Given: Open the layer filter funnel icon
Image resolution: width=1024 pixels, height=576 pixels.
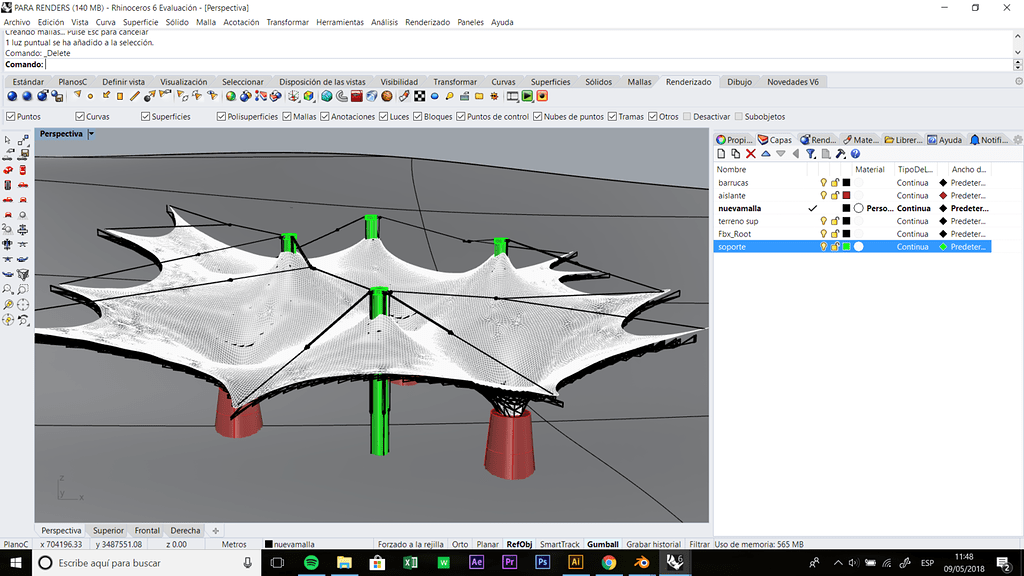Looking at the screenshot, I should pyautogui.click(x=810, y=152).
